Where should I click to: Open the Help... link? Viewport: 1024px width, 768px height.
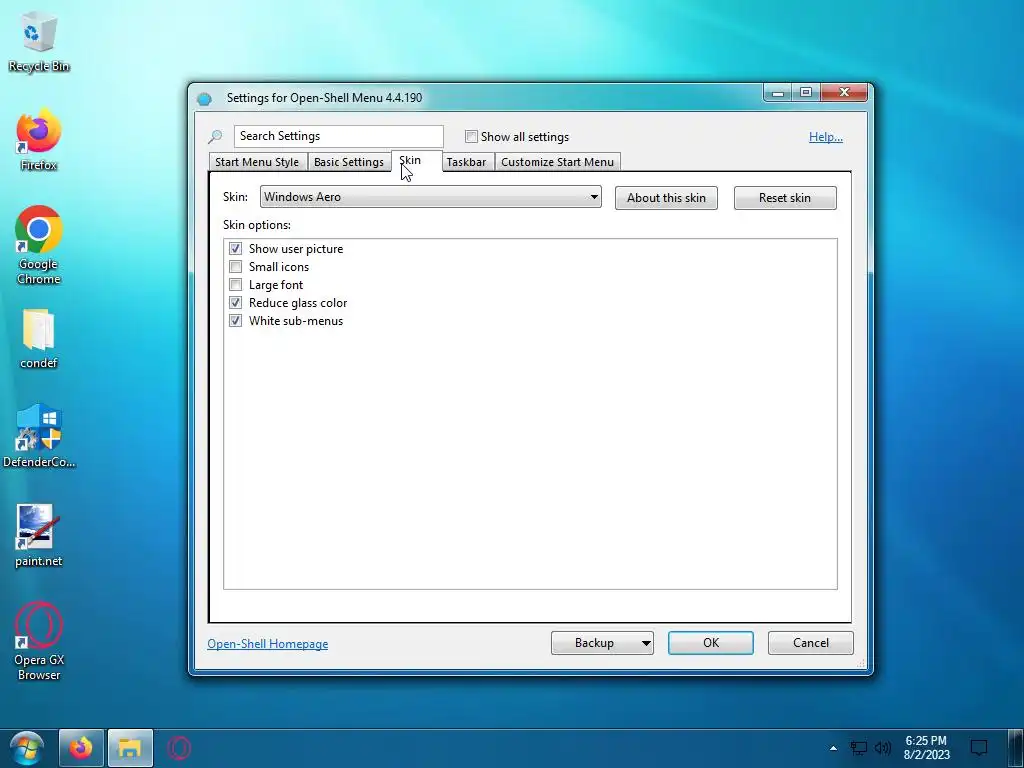click(x=825, y=137)
